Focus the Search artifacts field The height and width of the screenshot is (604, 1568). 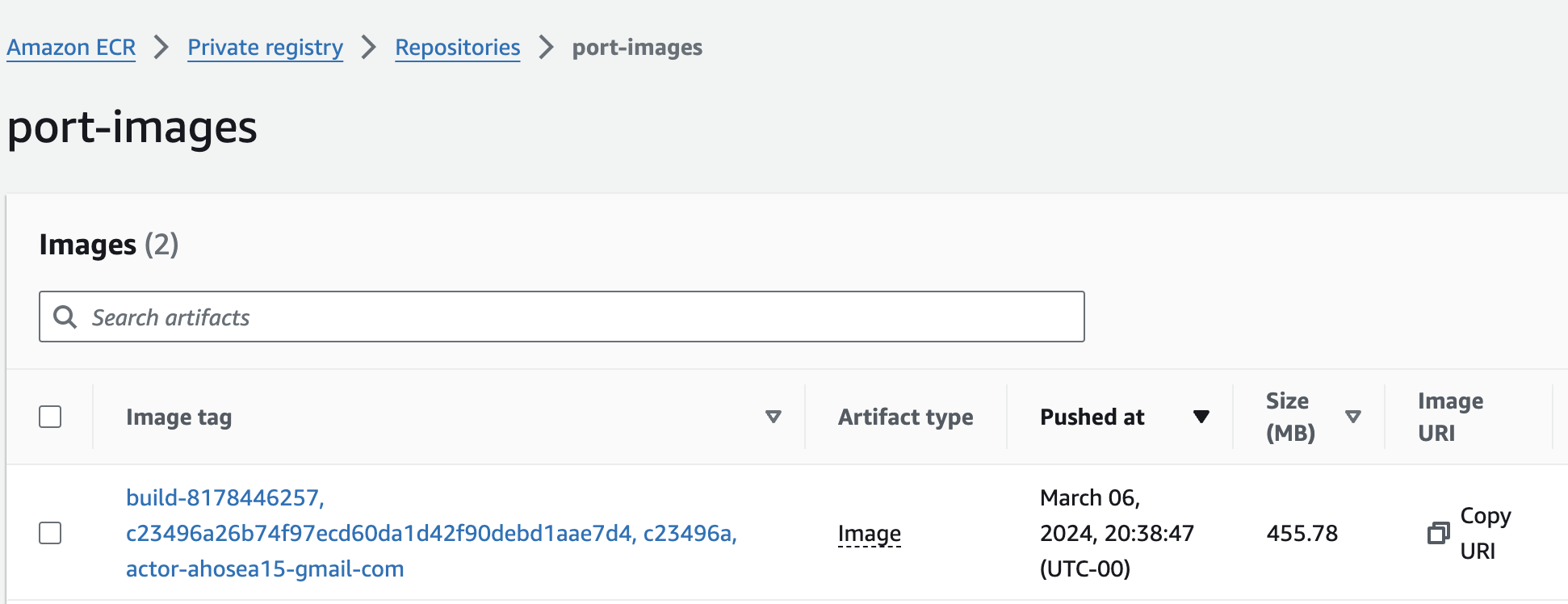point(581,317)
